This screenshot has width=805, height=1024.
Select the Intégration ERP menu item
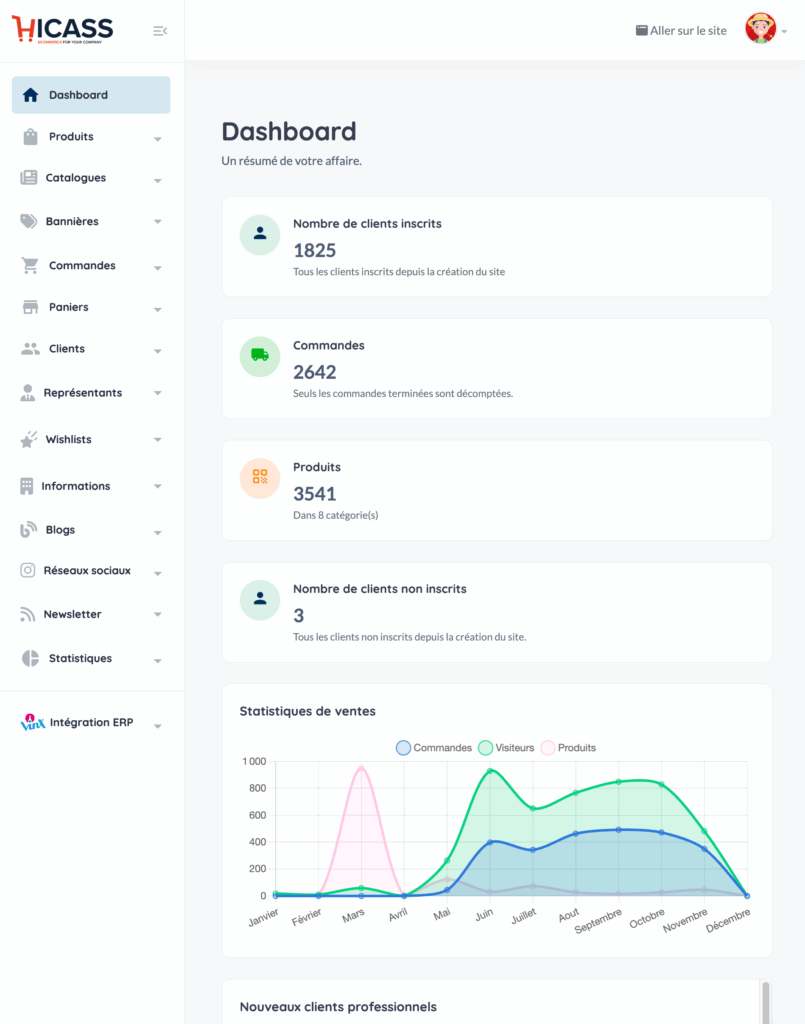click(x=90, y=722)
